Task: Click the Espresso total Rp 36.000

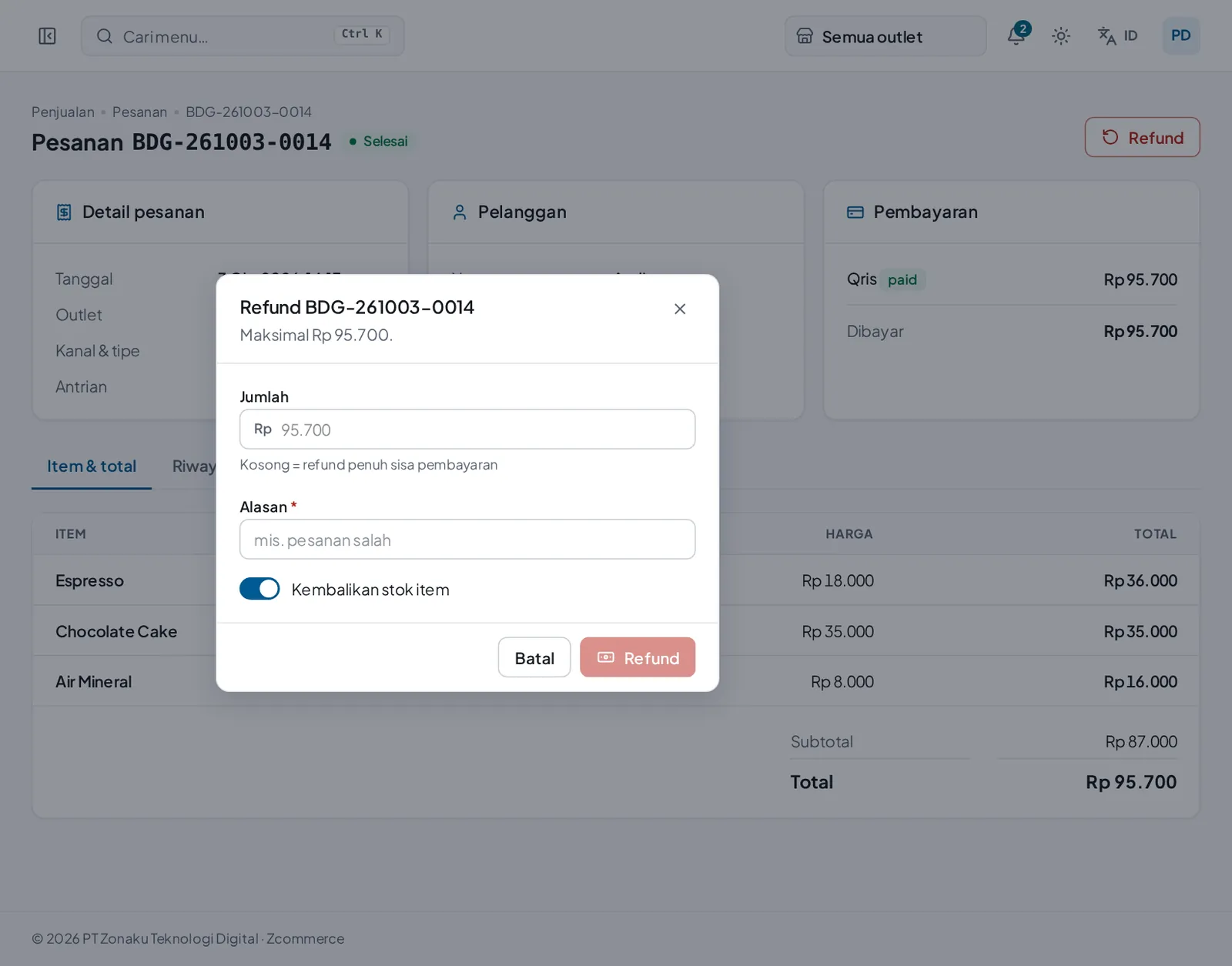Action: pyautogui.click(x=1140, y=581)
